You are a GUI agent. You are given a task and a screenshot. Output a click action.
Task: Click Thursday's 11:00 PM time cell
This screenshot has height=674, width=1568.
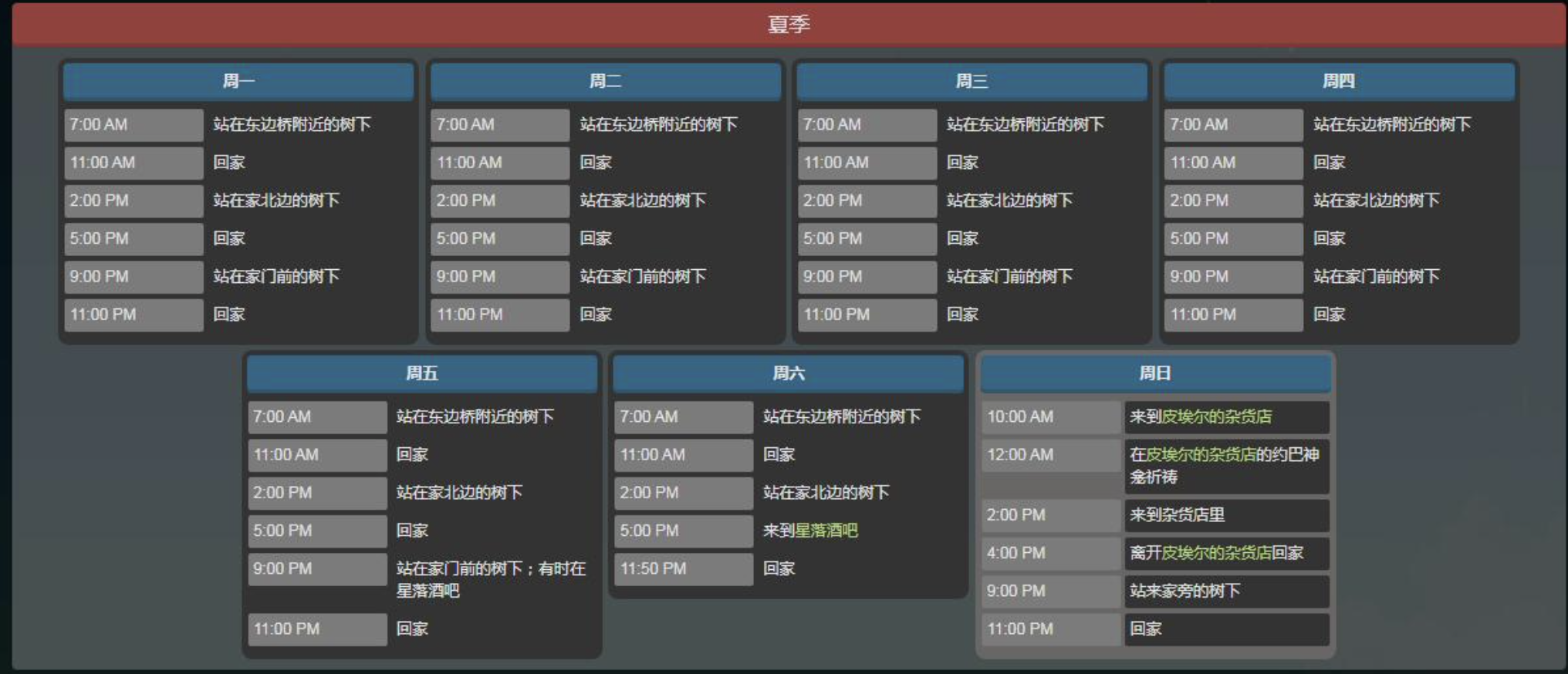pos(1232,315)
